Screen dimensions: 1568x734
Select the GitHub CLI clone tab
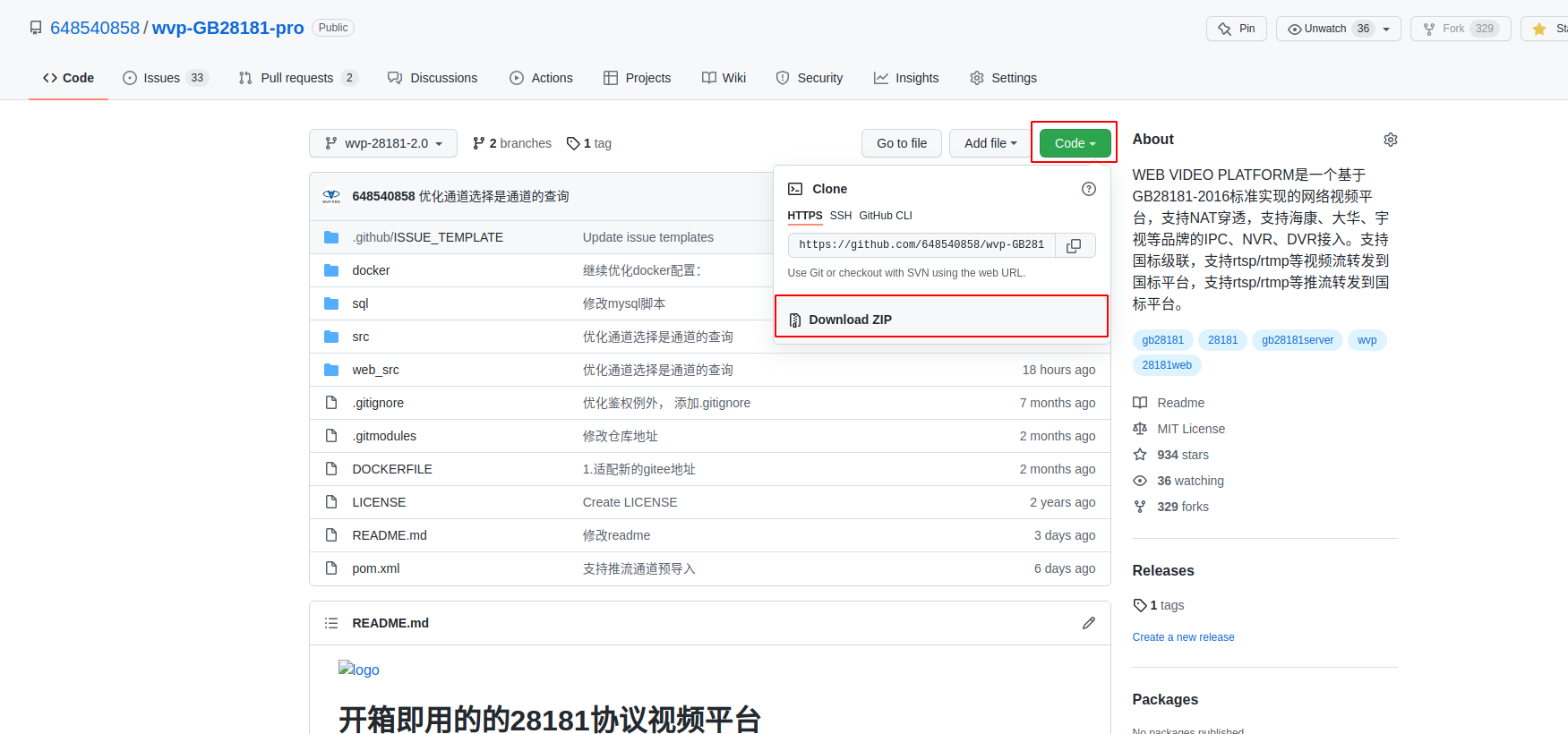click(x=885, y=216)
